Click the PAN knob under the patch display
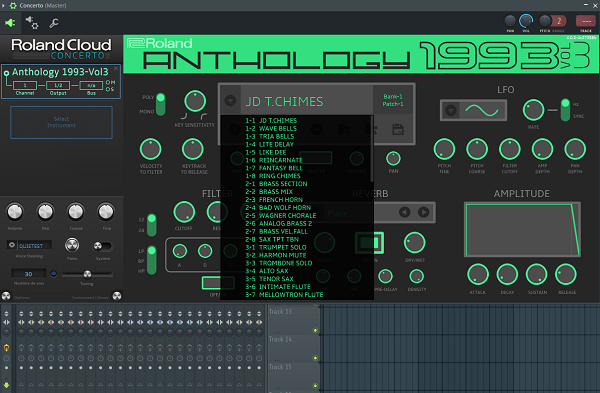 (x=393, y=158)
